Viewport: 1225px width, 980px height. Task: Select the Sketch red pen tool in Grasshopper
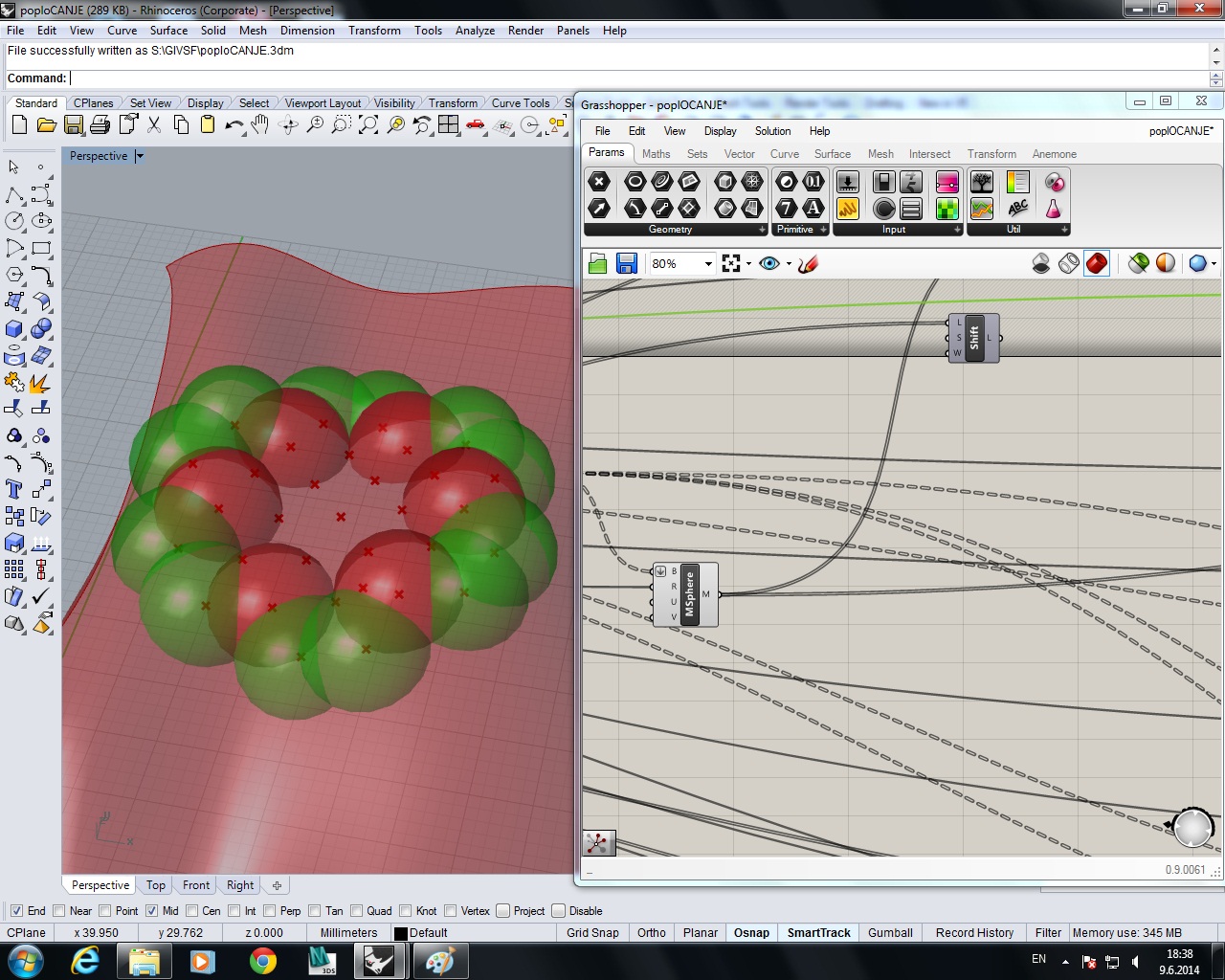pyautogui.click(x=808, y=264)
